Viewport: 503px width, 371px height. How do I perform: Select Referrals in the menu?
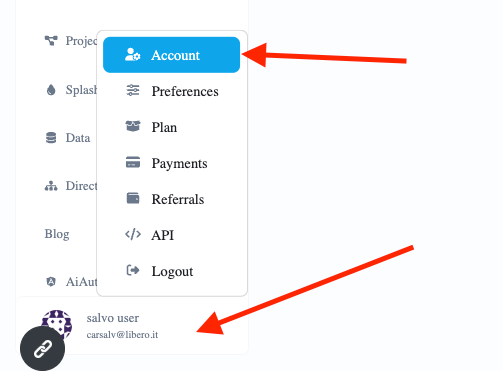point(171,199)
